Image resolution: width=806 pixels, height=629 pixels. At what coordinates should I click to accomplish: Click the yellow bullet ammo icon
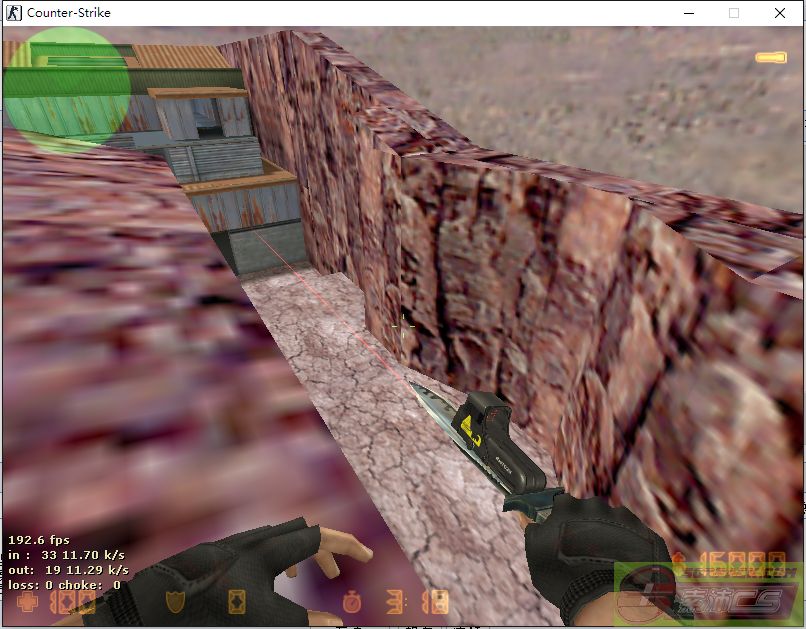[771, 57]
